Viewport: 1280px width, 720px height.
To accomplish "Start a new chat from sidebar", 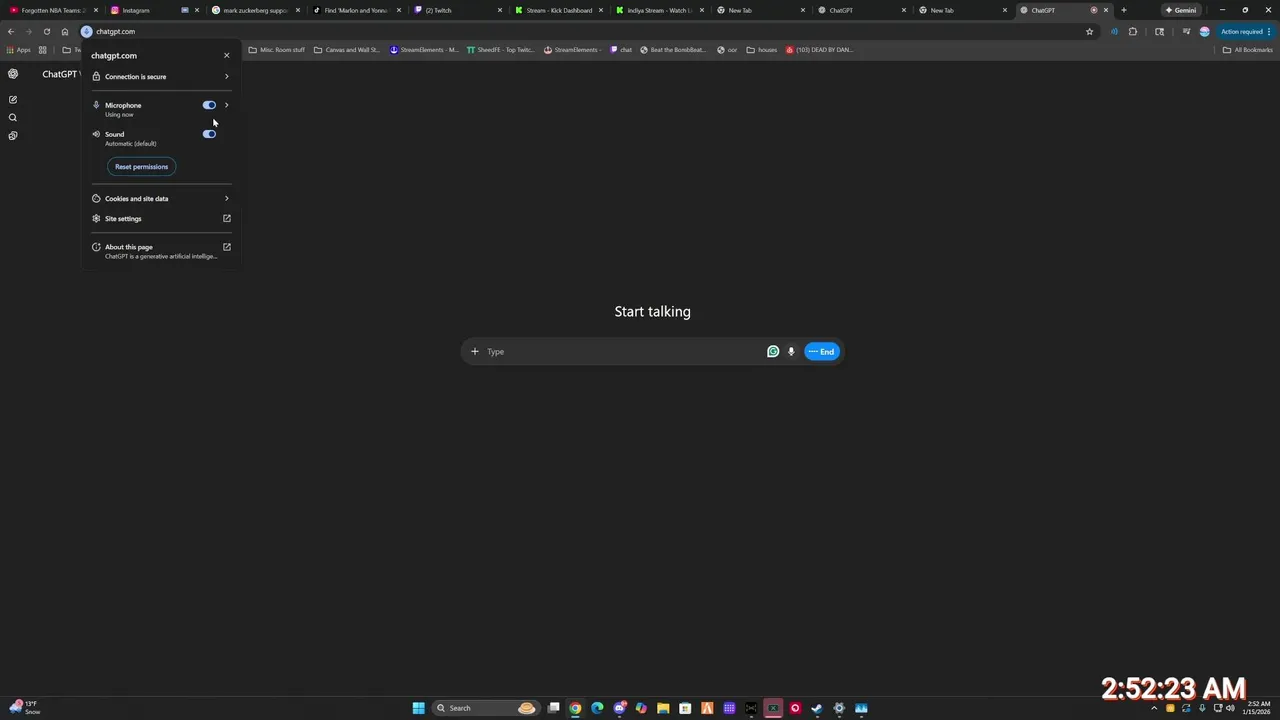I will 13,100.
